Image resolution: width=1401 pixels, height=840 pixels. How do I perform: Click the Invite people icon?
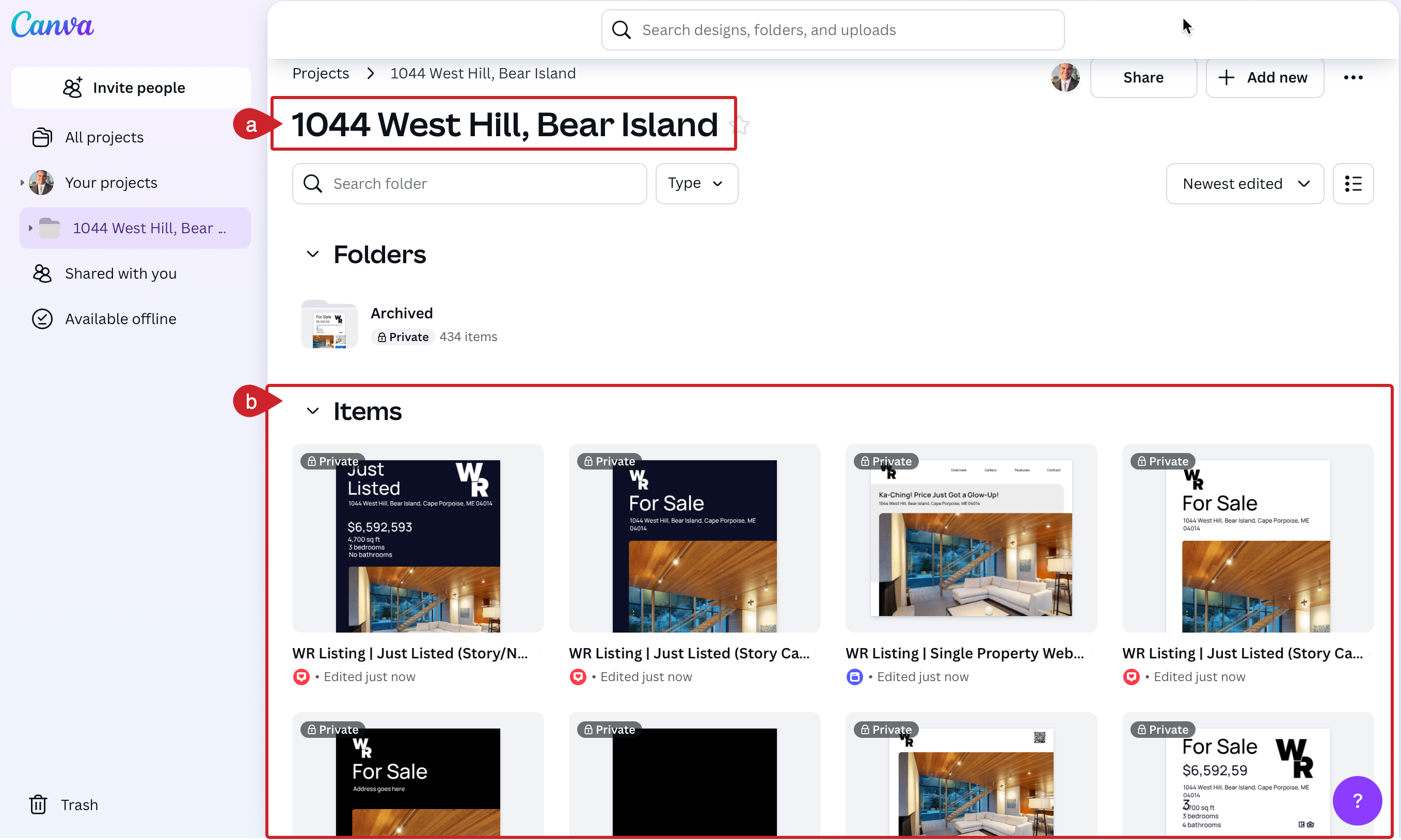[x=72, y=87]
